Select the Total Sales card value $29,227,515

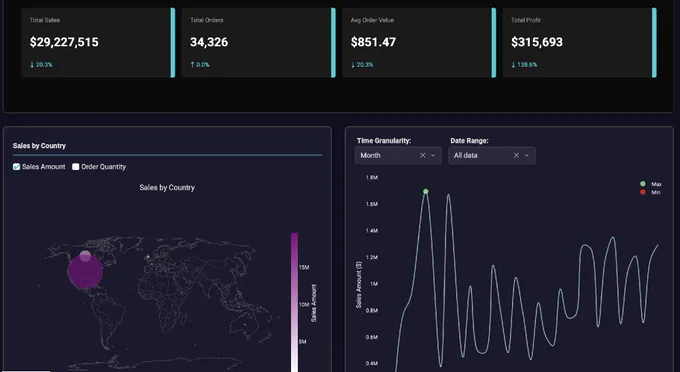point(64,42)
